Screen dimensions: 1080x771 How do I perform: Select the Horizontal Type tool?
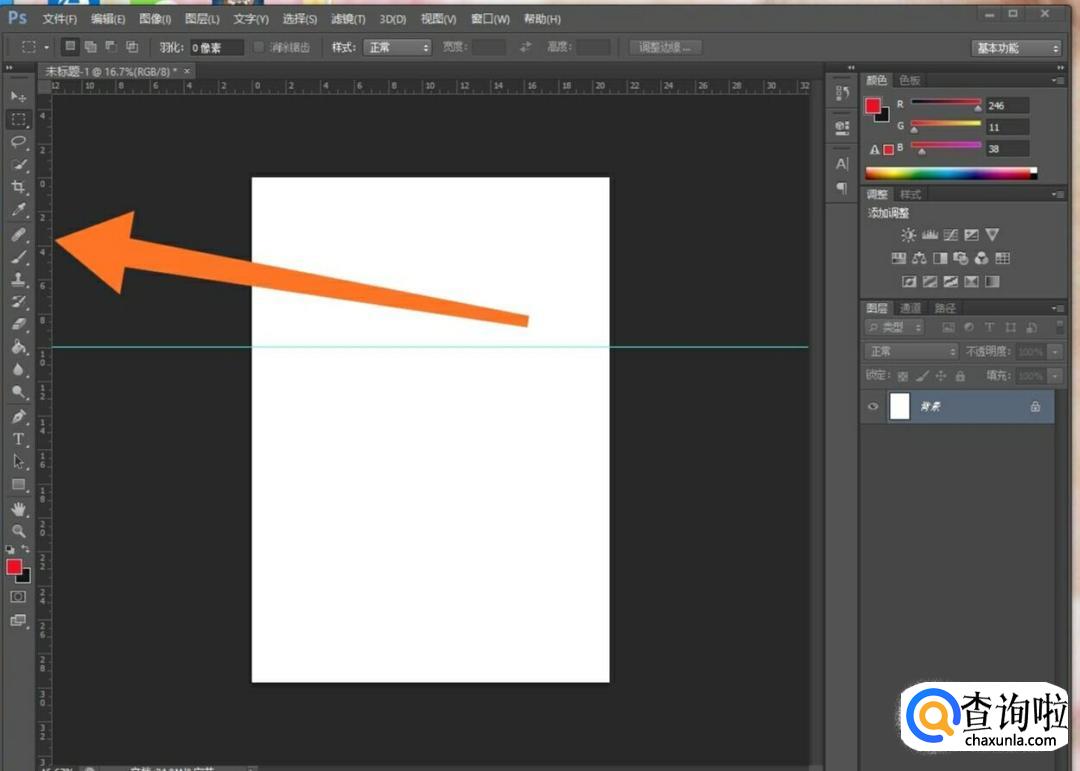point(18,439)
